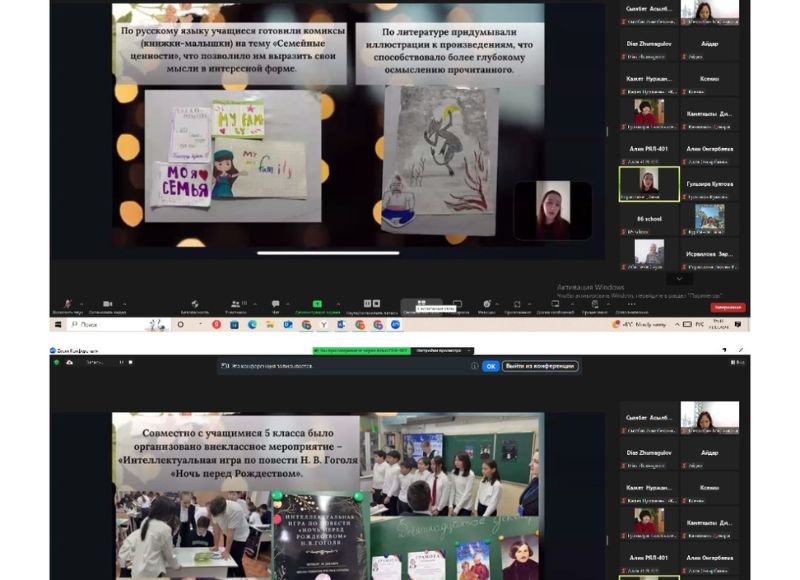This screenshot has height=580, width=800.
Task: Click the green Share Screen button
Action: pyautogui.click(x=317, y=303)
